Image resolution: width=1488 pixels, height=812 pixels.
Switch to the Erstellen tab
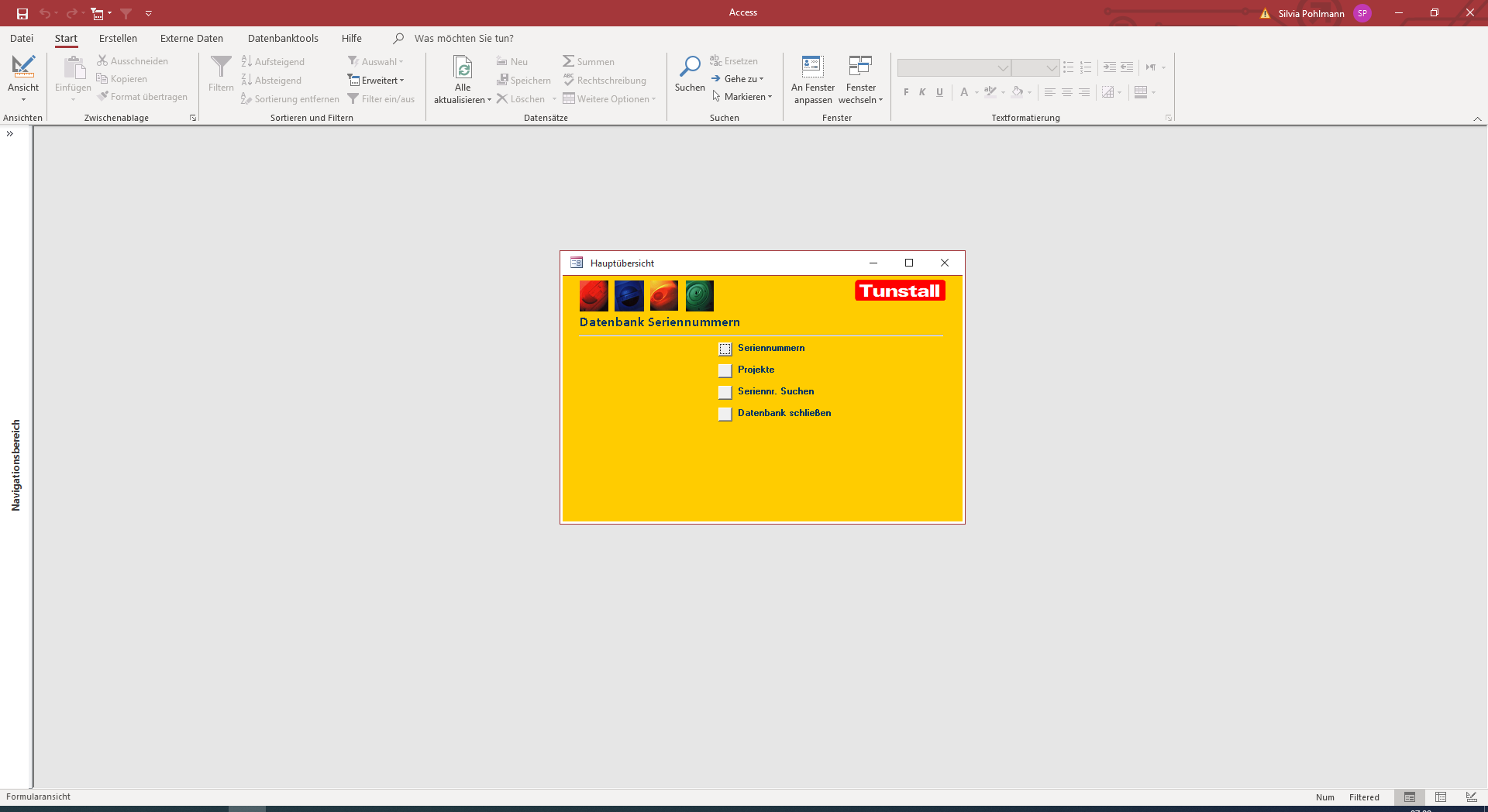click(x=118, y=38)
